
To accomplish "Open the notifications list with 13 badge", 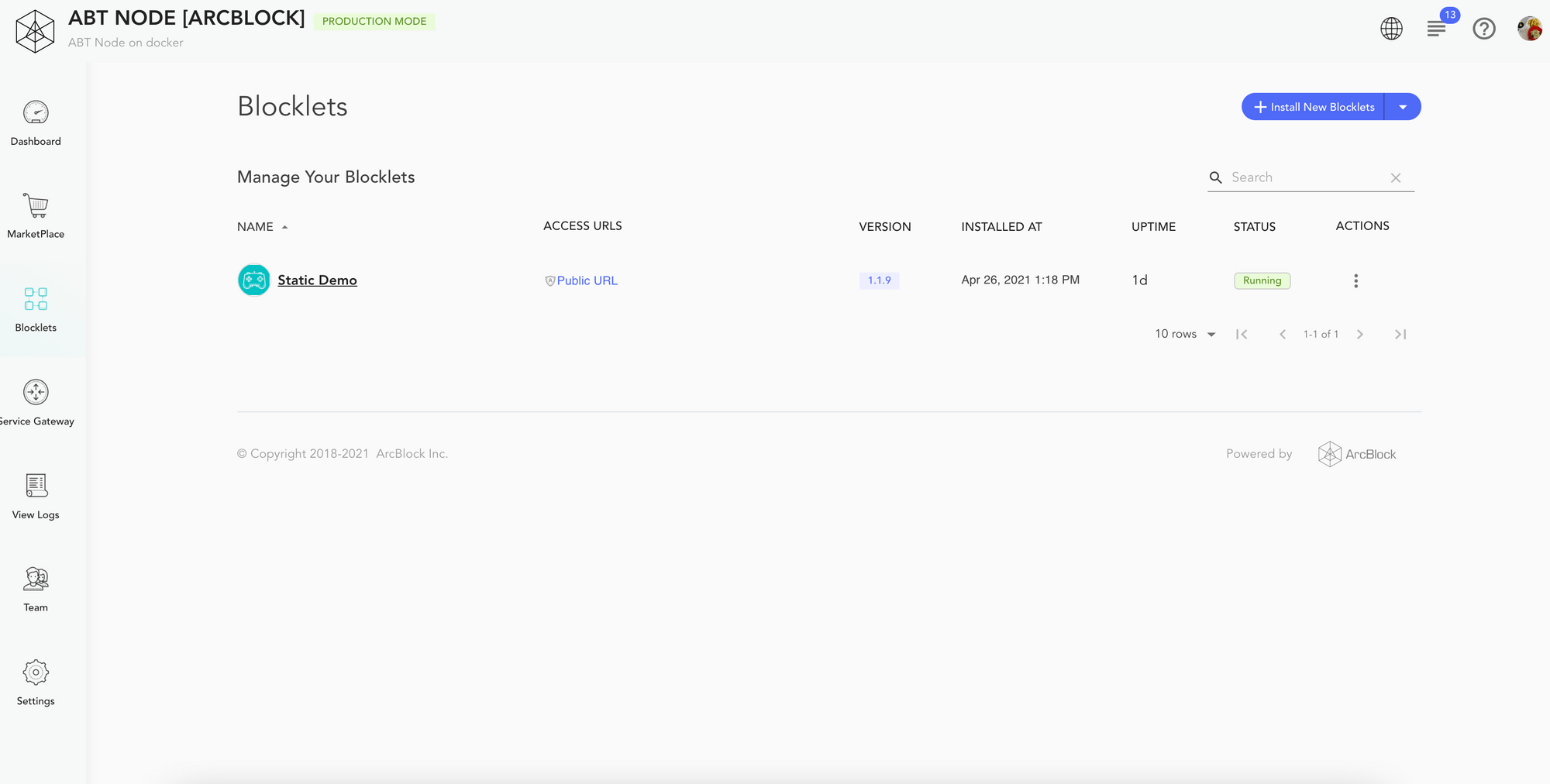I will pos(1438,29).
